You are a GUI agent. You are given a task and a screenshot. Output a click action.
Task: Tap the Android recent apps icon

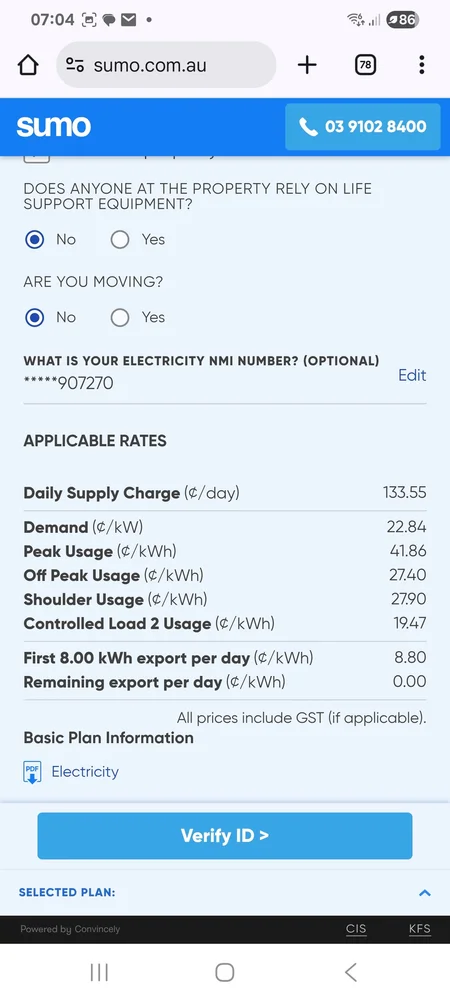pyautogui.click(x=99, y=973)
